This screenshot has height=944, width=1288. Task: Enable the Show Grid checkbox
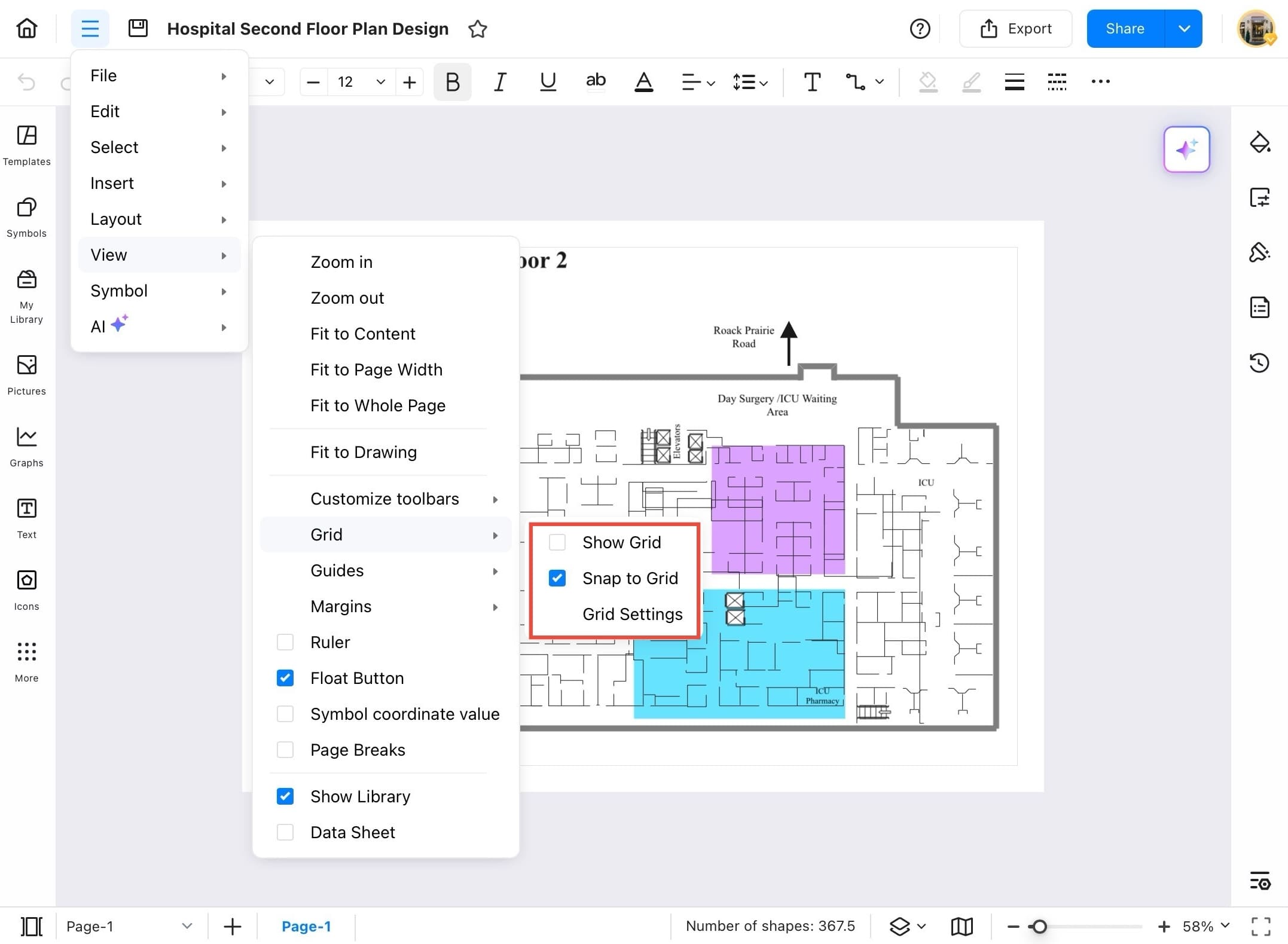557,542
